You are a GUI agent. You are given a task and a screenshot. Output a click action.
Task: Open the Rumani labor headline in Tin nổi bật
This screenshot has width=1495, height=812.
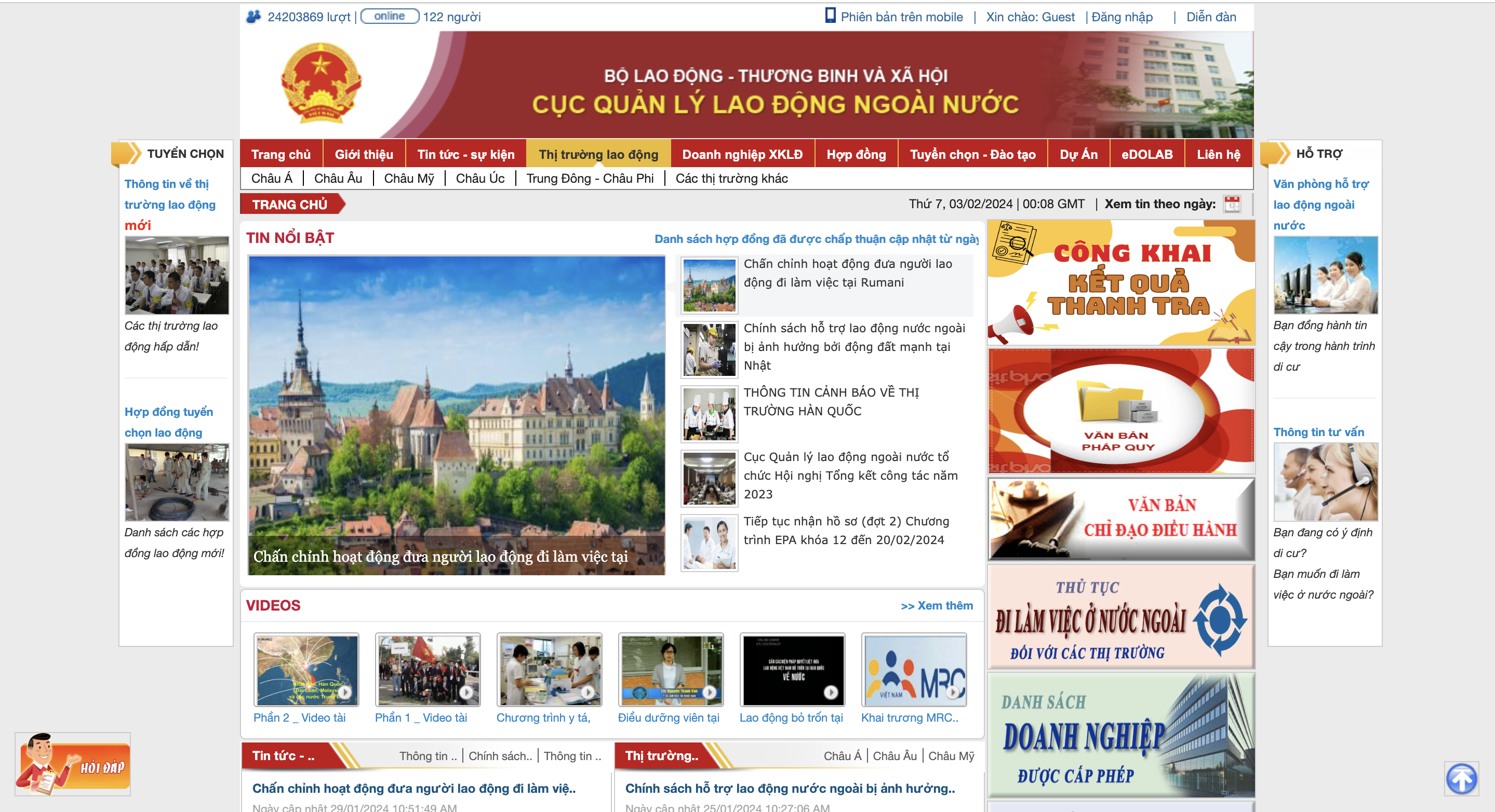(847, 273)
